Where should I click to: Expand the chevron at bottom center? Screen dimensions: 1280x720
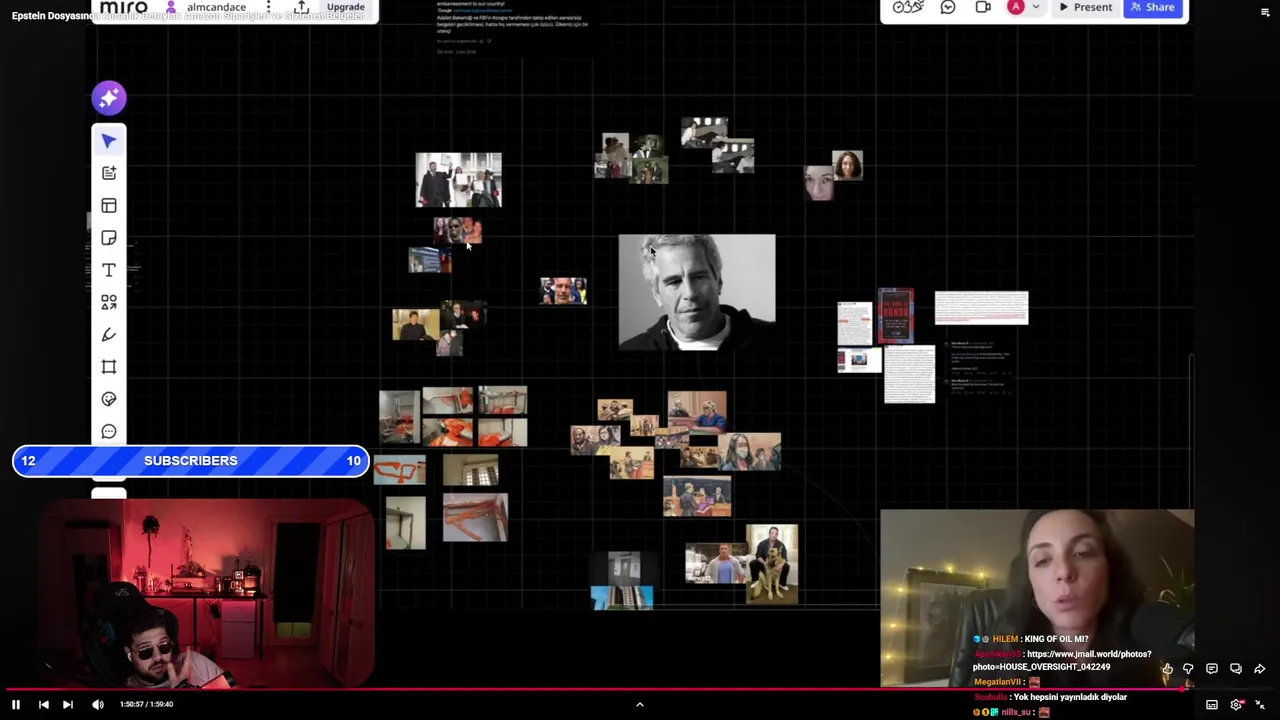click(x=640, y=705)
